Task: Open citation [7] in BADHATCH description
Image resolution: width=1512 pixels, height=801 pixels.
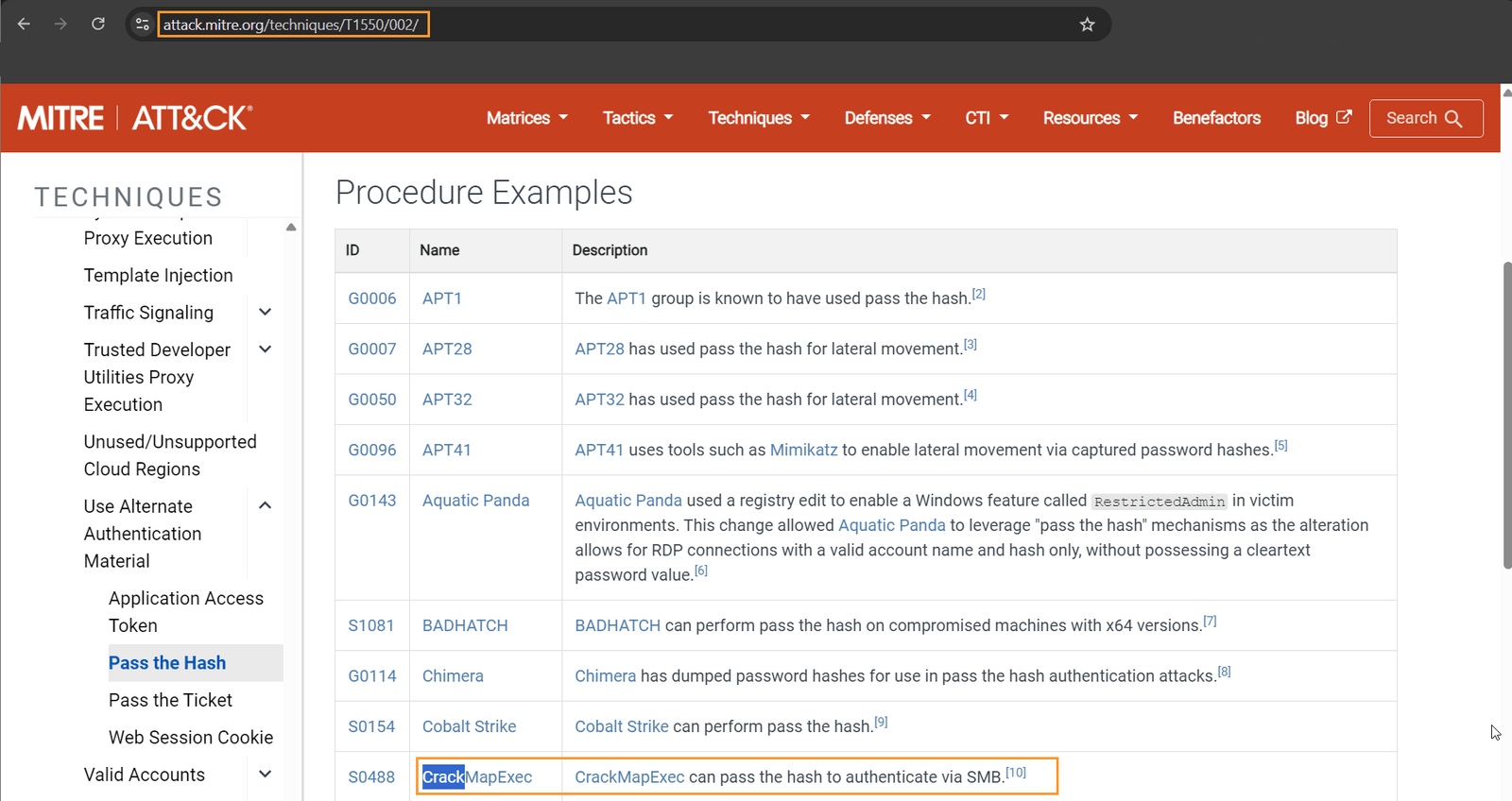Action: click(x=1211, y=621)
